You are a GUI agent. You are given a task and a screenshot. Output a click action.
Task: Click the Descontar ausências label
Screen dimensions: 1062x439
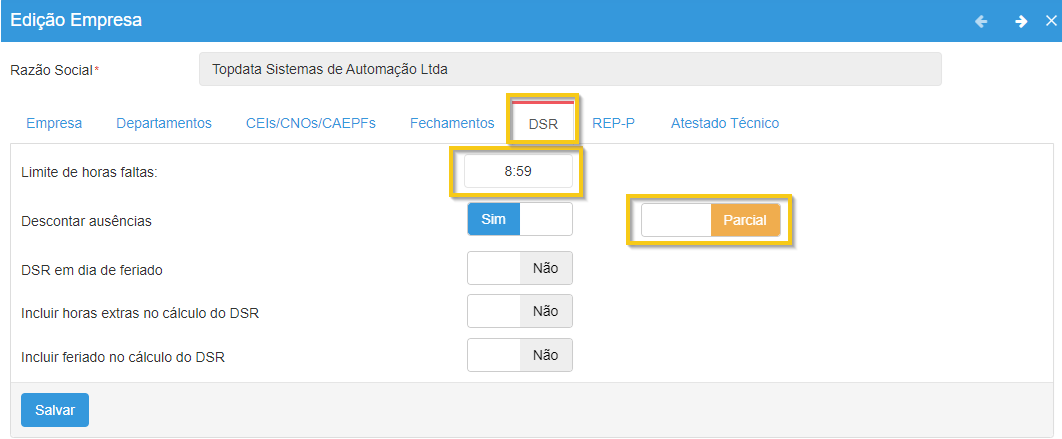click(x=86, y=220)
